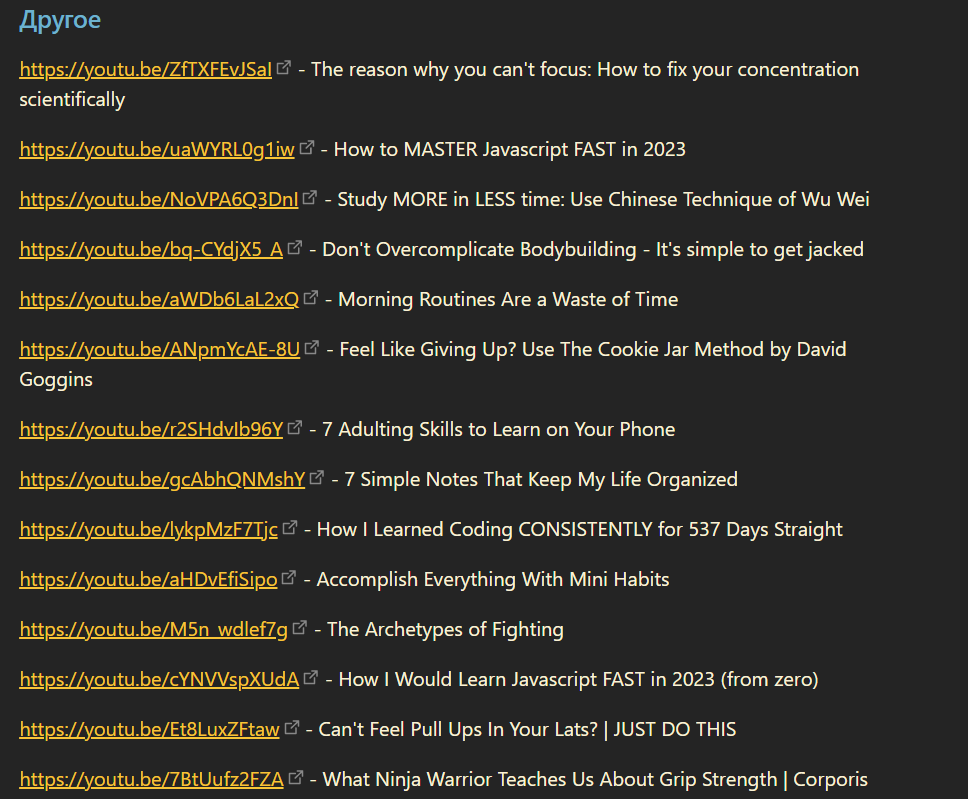Click external-link icon beside ANpmYcAE-8U URL

point(313,348)
